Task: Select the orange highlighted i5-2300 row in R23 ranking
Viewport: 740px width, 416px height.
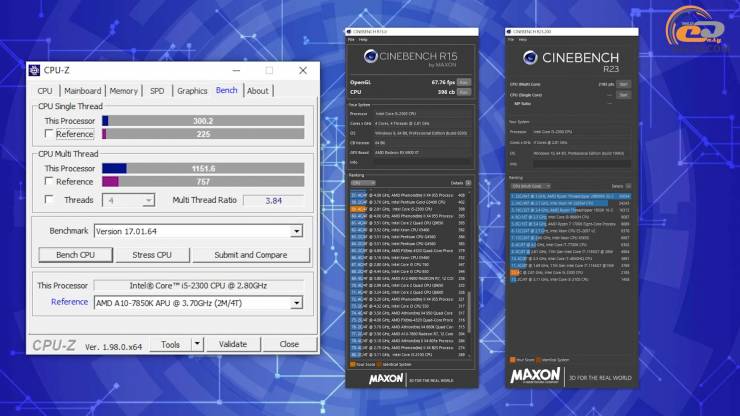Action: [571, 273]
